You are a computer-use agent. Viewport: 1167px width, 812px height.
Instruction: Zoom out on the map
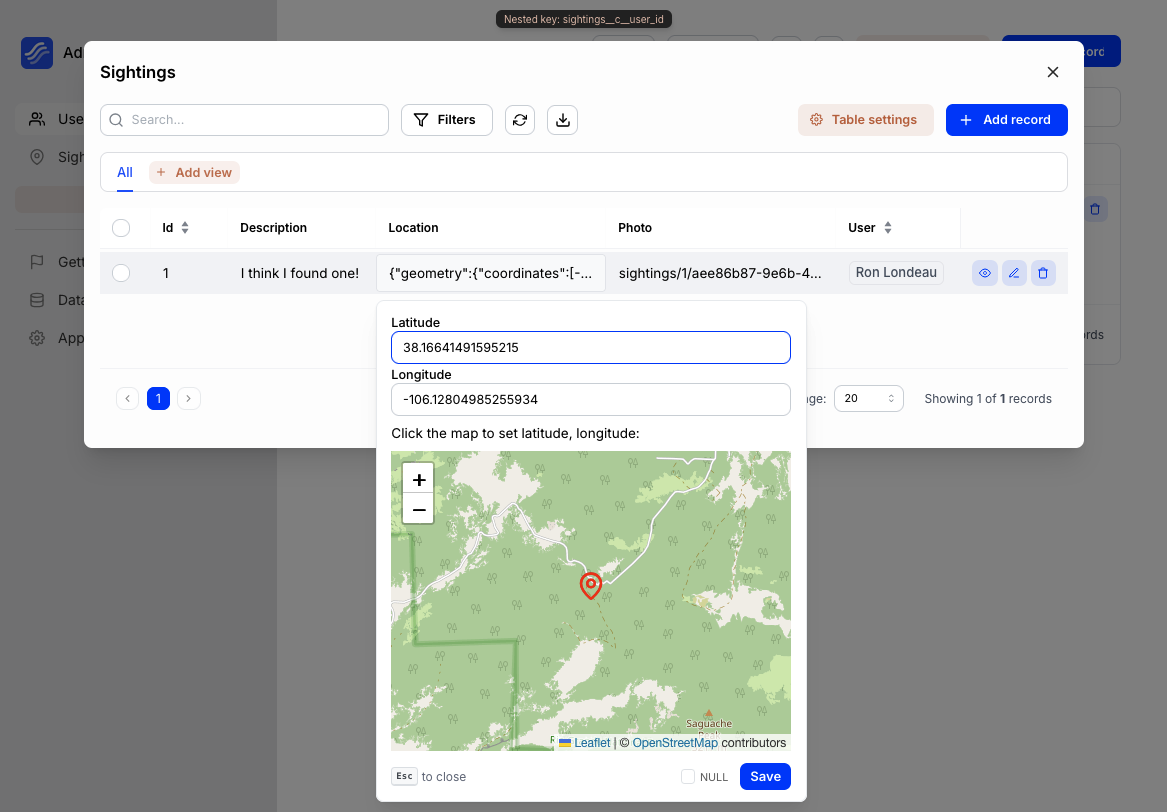click(418, 509)
